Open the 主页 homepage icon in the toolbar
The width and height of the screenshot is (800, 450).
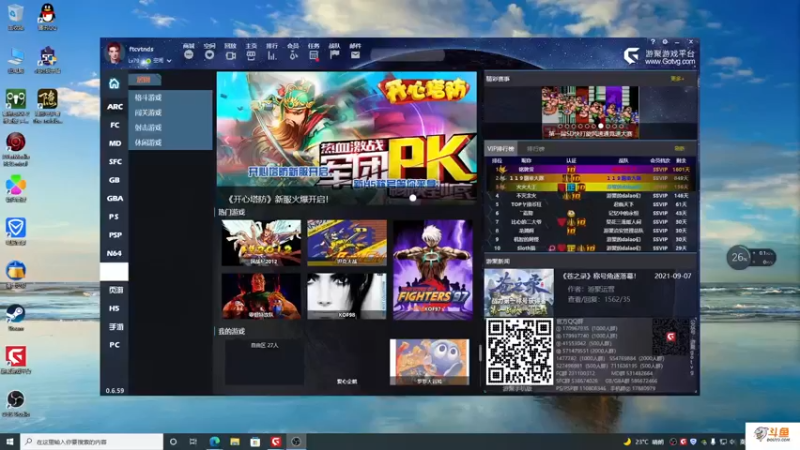[x=251, y=55]
